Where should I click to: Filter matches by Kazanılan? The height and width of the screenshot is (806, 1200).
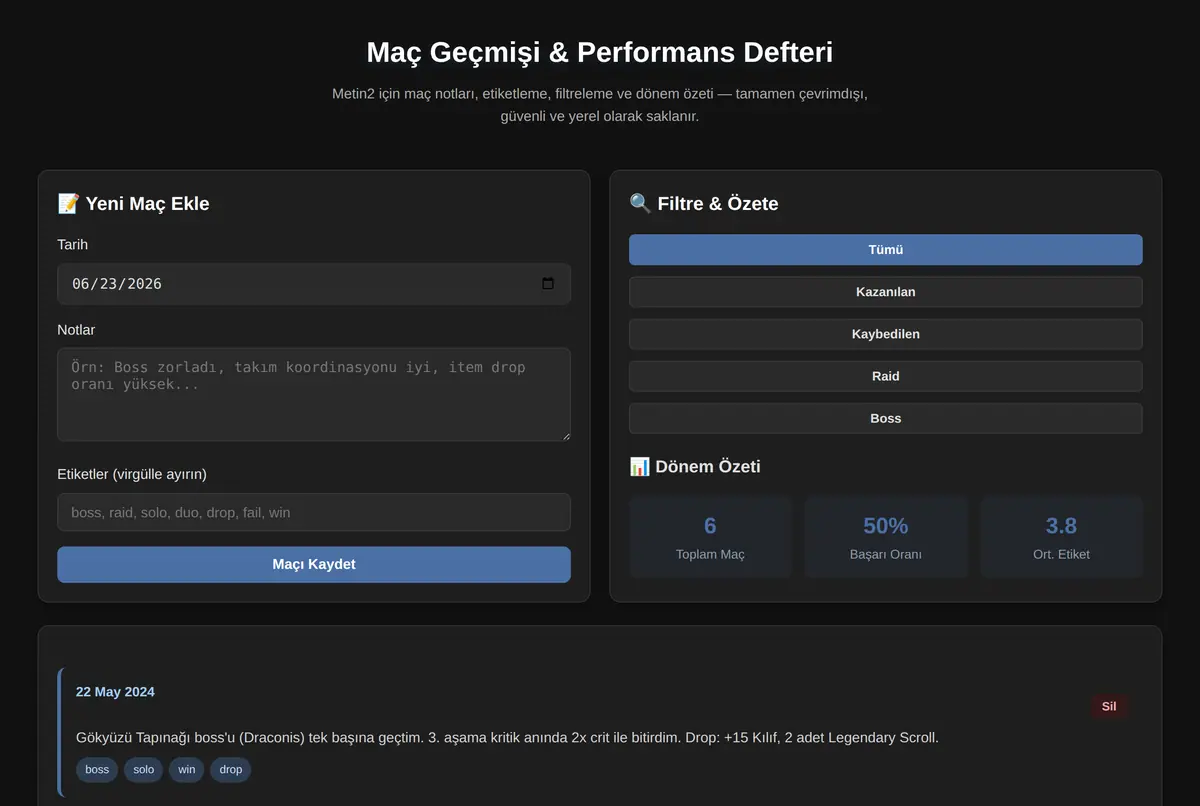[886, 292]
